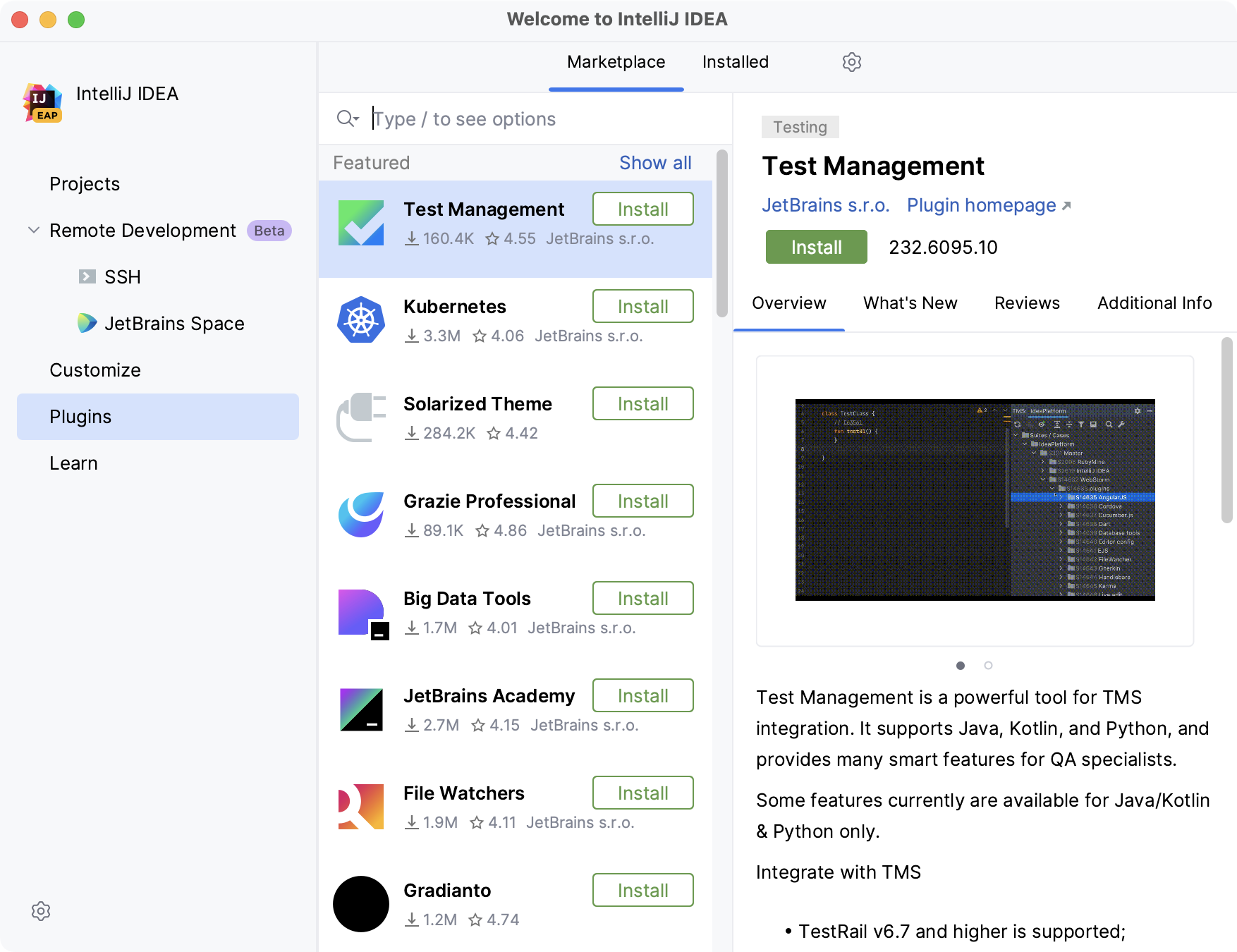Click the Kubernetes plugin icon

click(361, 320)
